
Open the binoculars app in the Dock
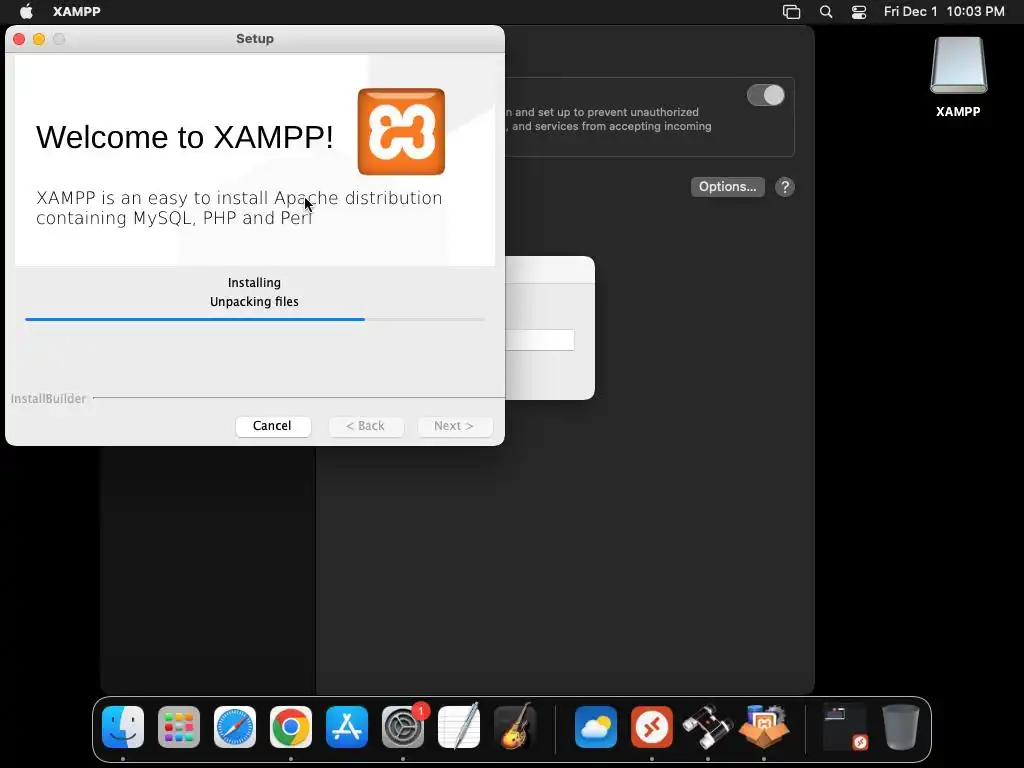(708, 727)
